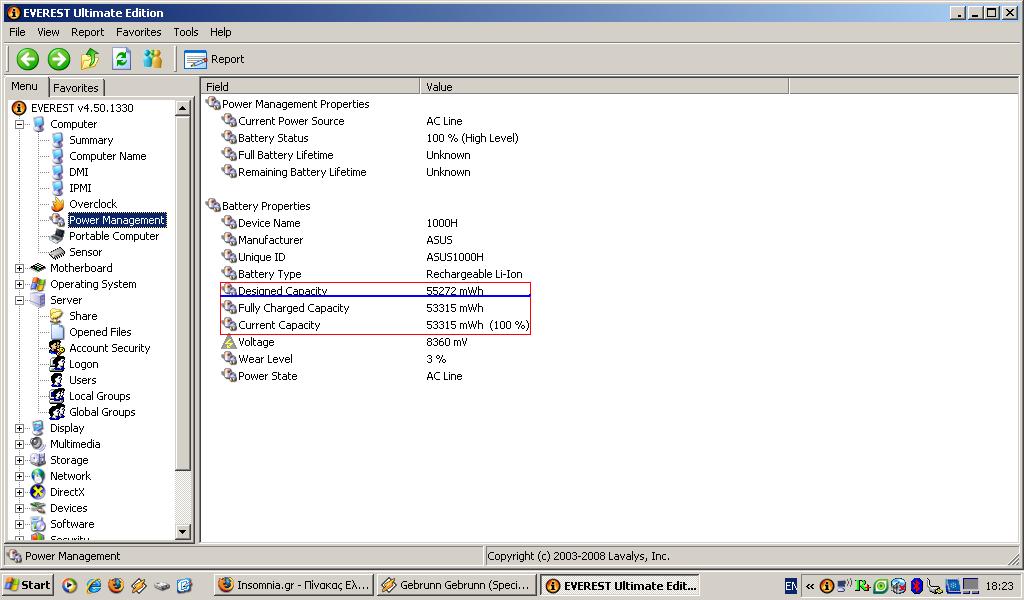The height and width of the screenshot is (600, 1024).
Task: Click the Windows Start button
Action: coord(27,585)
